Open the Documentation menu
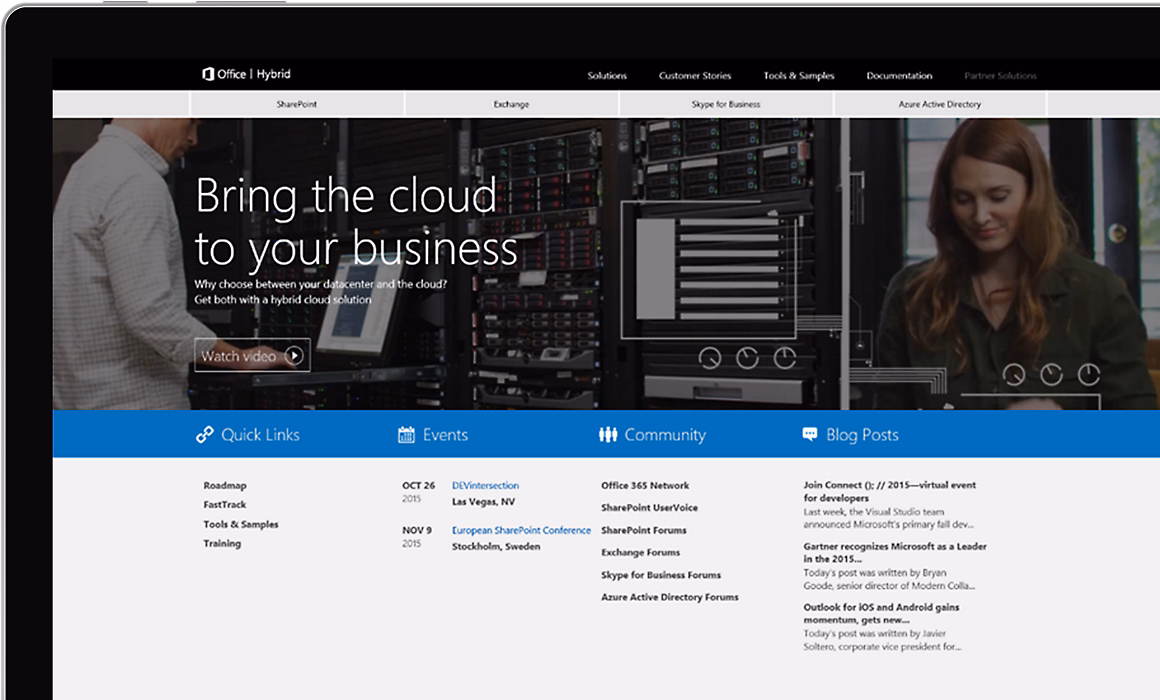1160x700 pixels. 901,75
